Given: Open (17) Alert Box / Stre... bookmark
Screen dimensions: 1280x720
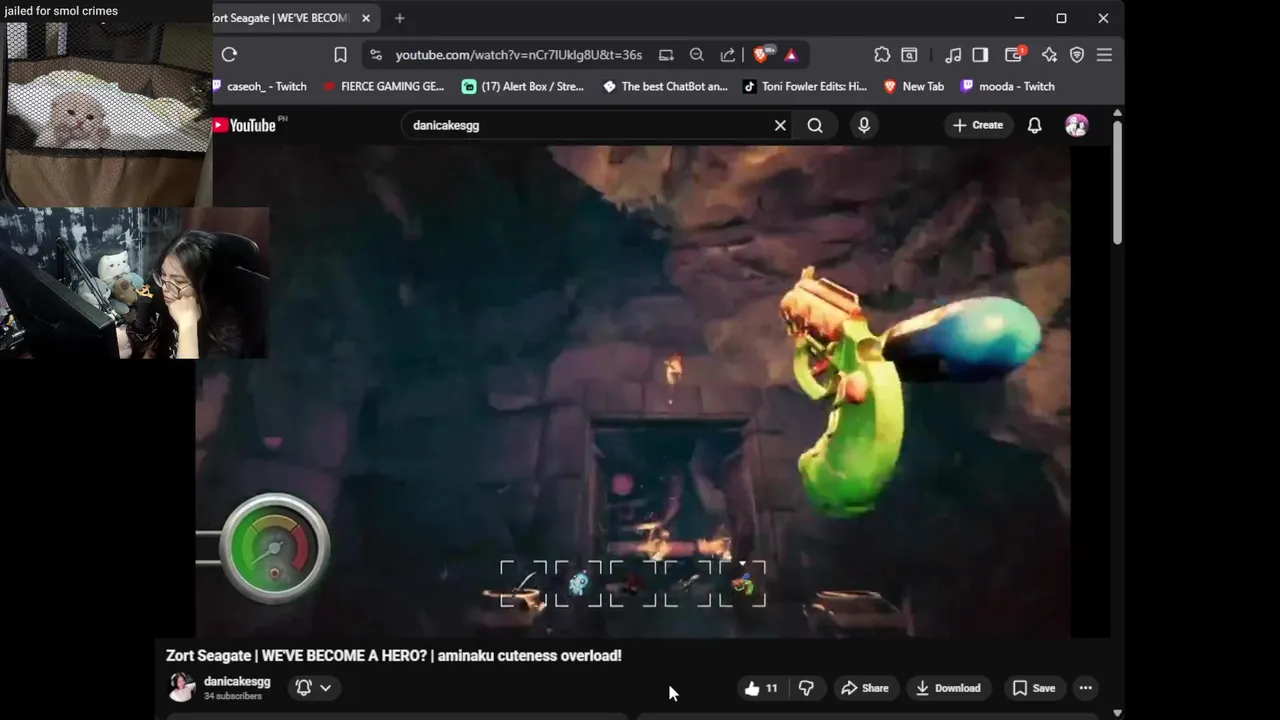Looking at the screenshot, I should coord(523,86).
